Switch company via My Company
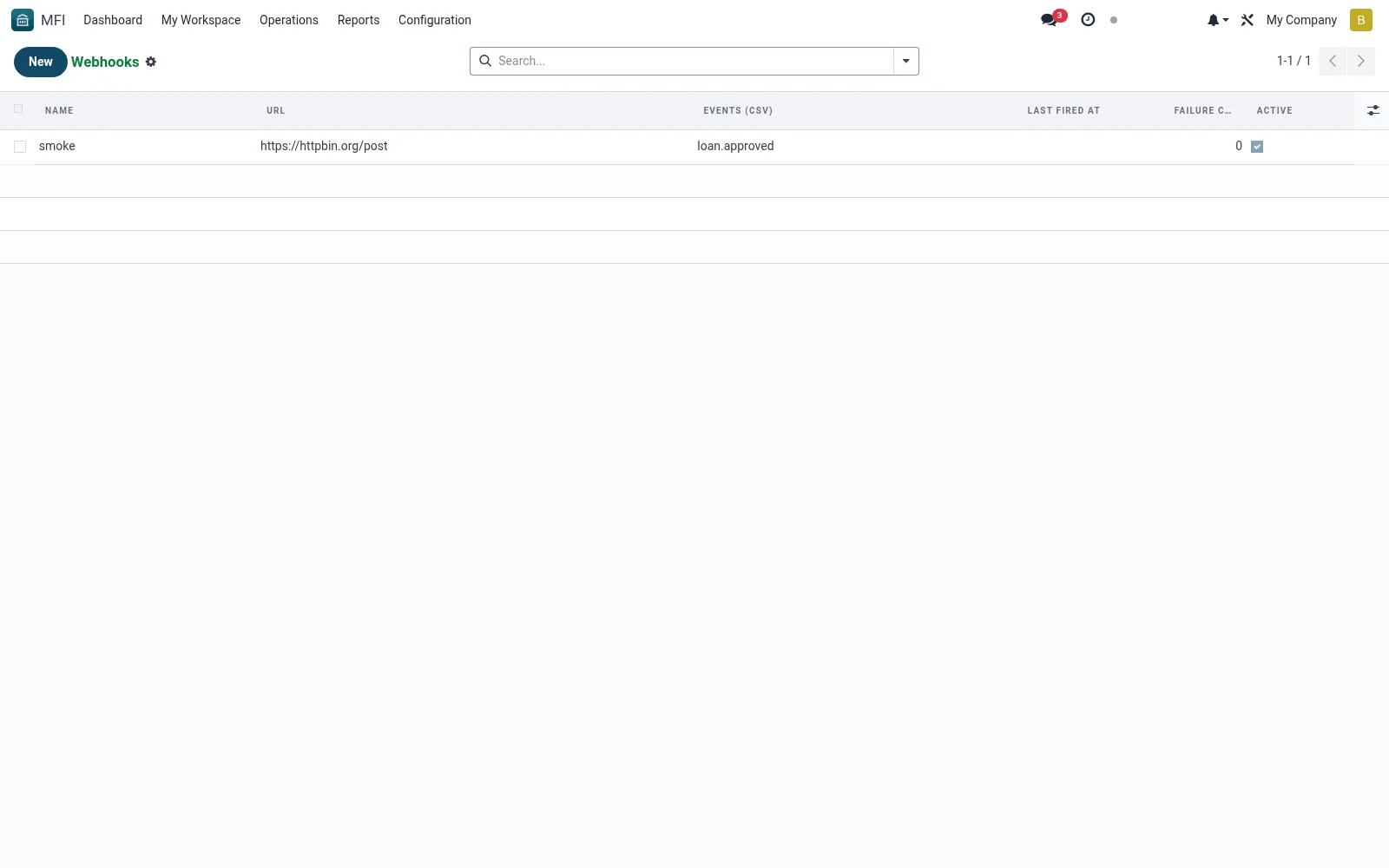The height and width of the screenshot is (868, 1389). (x=1301, y=20)
